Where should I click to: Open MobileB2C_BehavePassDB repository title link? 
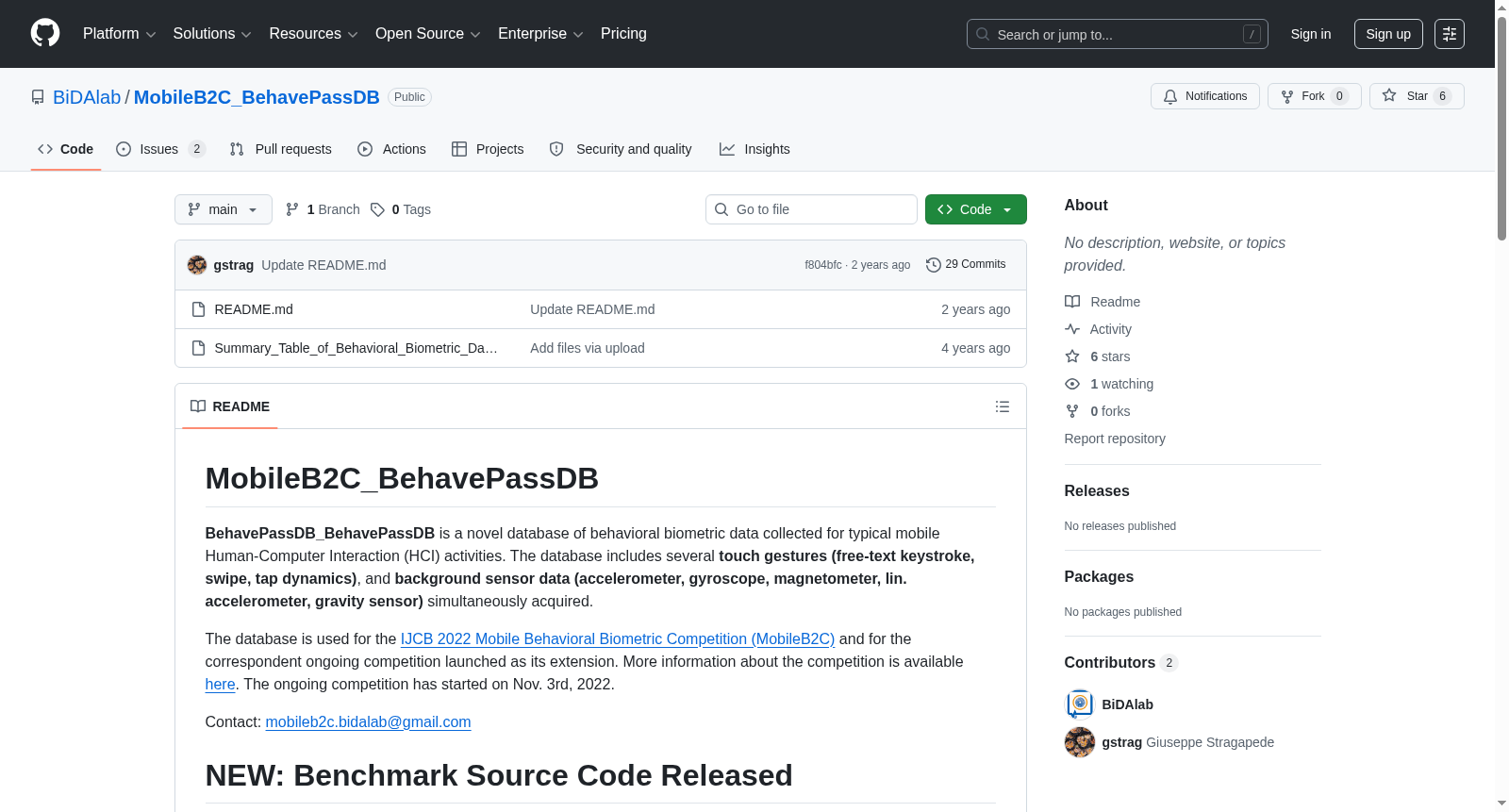pyautogui.click(x=257, y=97)
